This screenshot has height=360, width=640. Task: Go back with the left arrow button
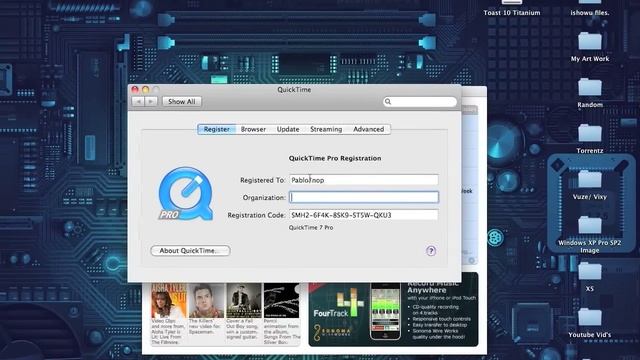pyautogui.click(x=138, y=101)
